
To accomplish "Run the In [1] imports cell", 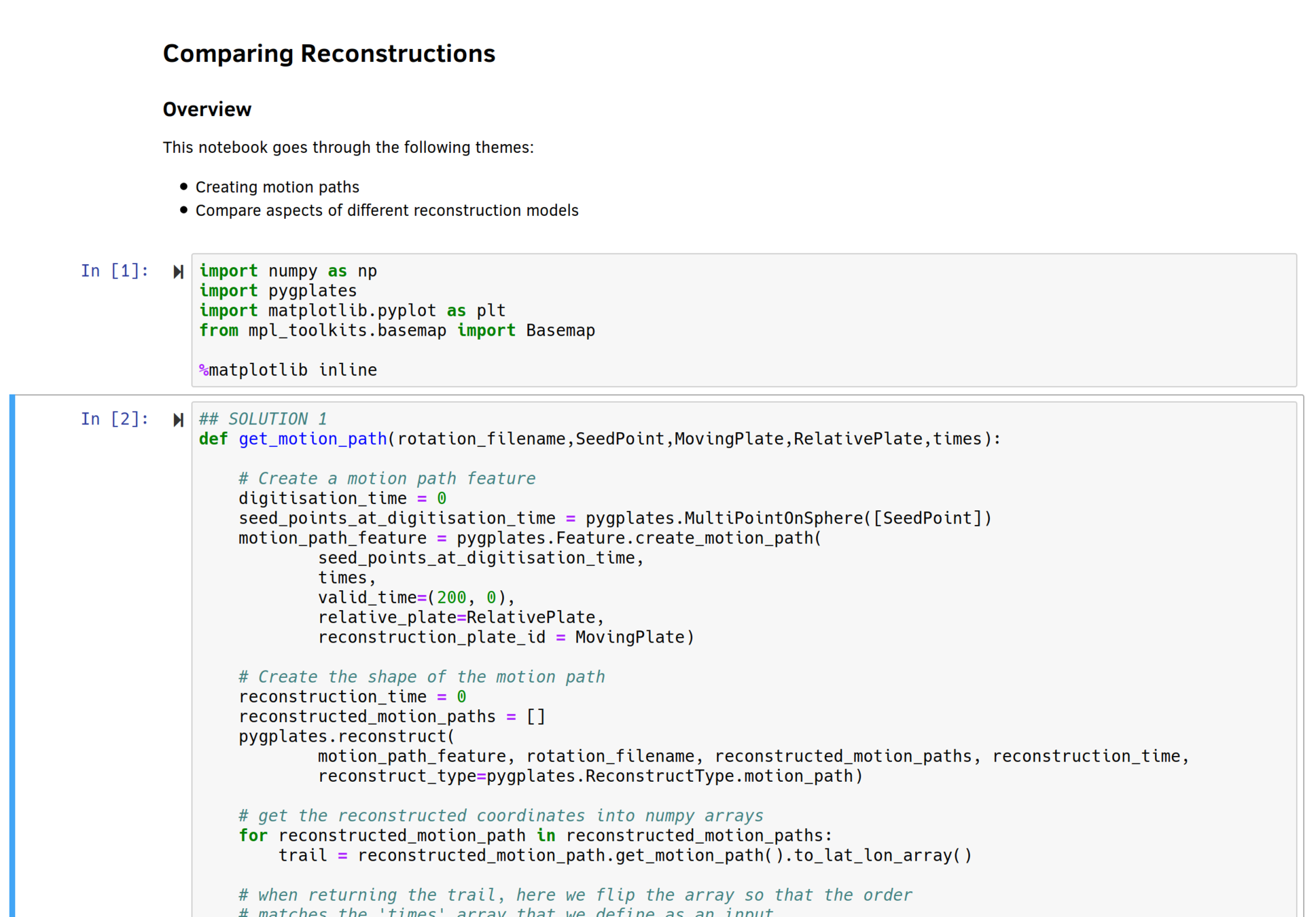I will point(178,272).
